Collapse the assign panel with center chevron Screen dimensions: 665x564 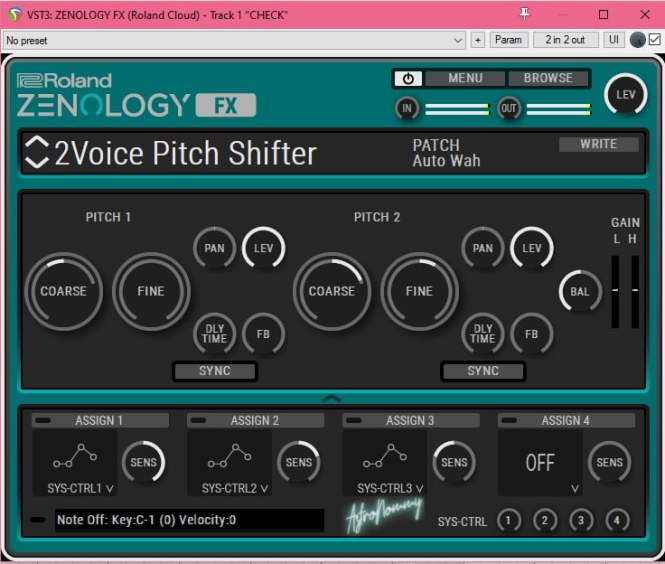[332, 399]
